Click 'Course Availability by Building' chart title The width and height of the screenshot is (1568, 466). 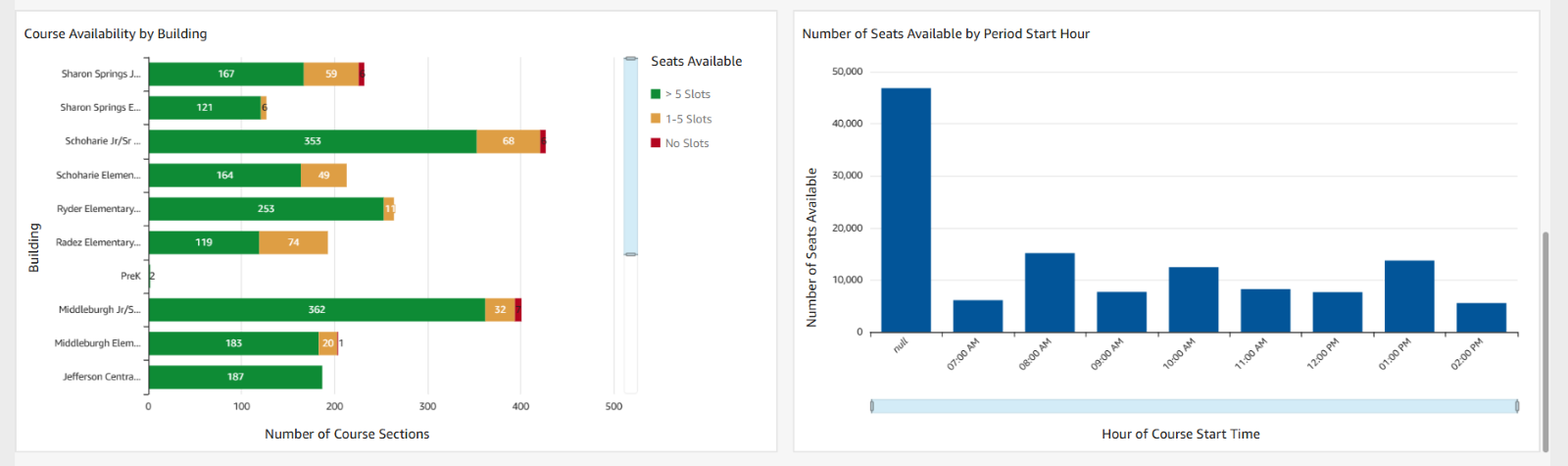116,33
